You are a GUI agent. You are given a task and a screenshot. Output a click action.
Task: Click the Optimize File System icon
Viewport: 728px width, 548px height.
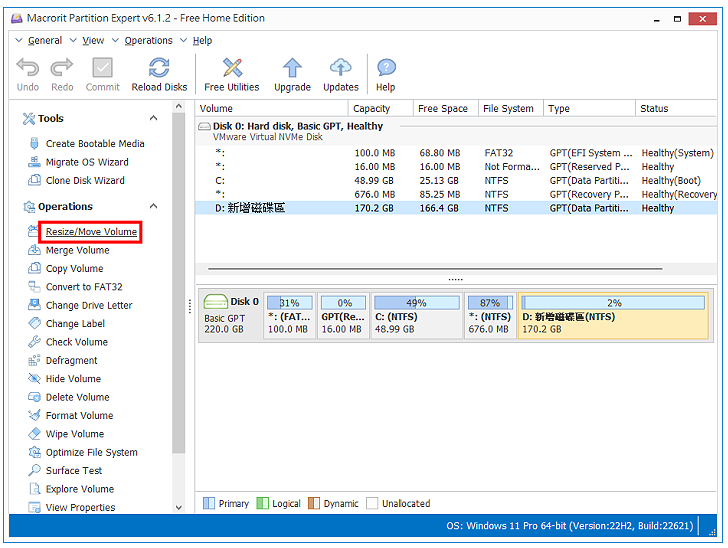34,452
